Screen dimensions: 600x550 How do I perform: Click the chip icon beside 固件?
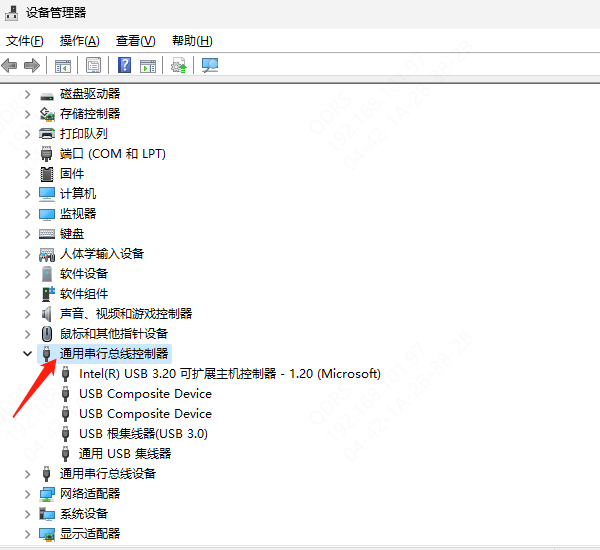point(47,174)
